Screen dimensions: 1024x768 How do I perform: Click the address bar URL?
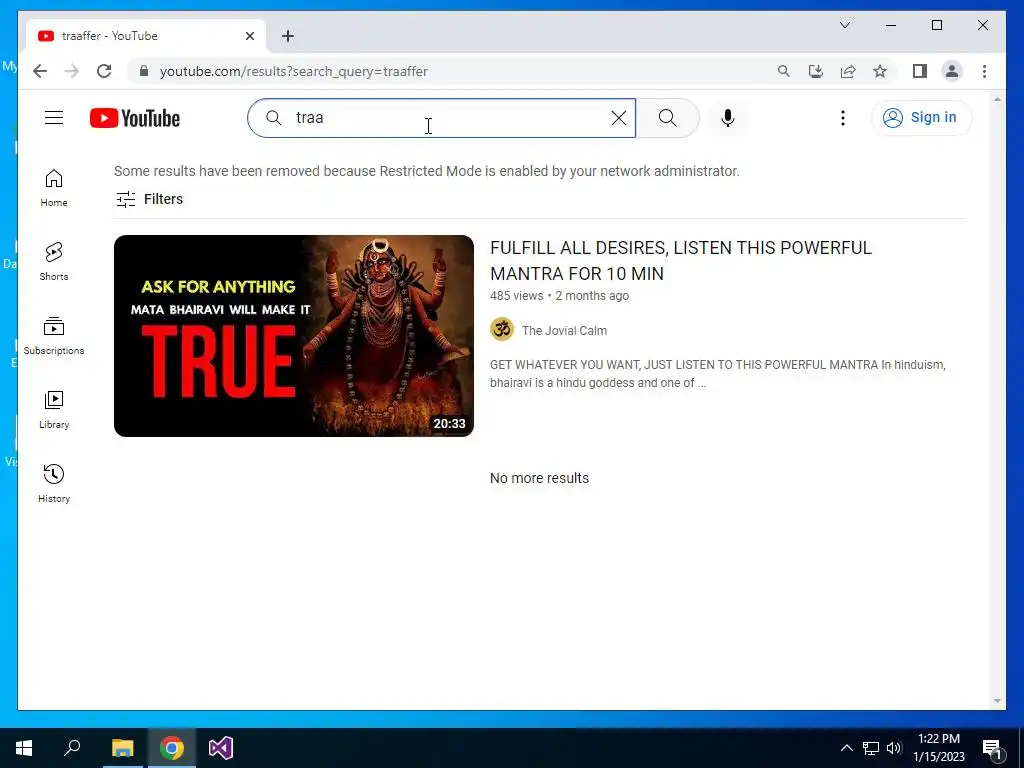click(294, 71)
